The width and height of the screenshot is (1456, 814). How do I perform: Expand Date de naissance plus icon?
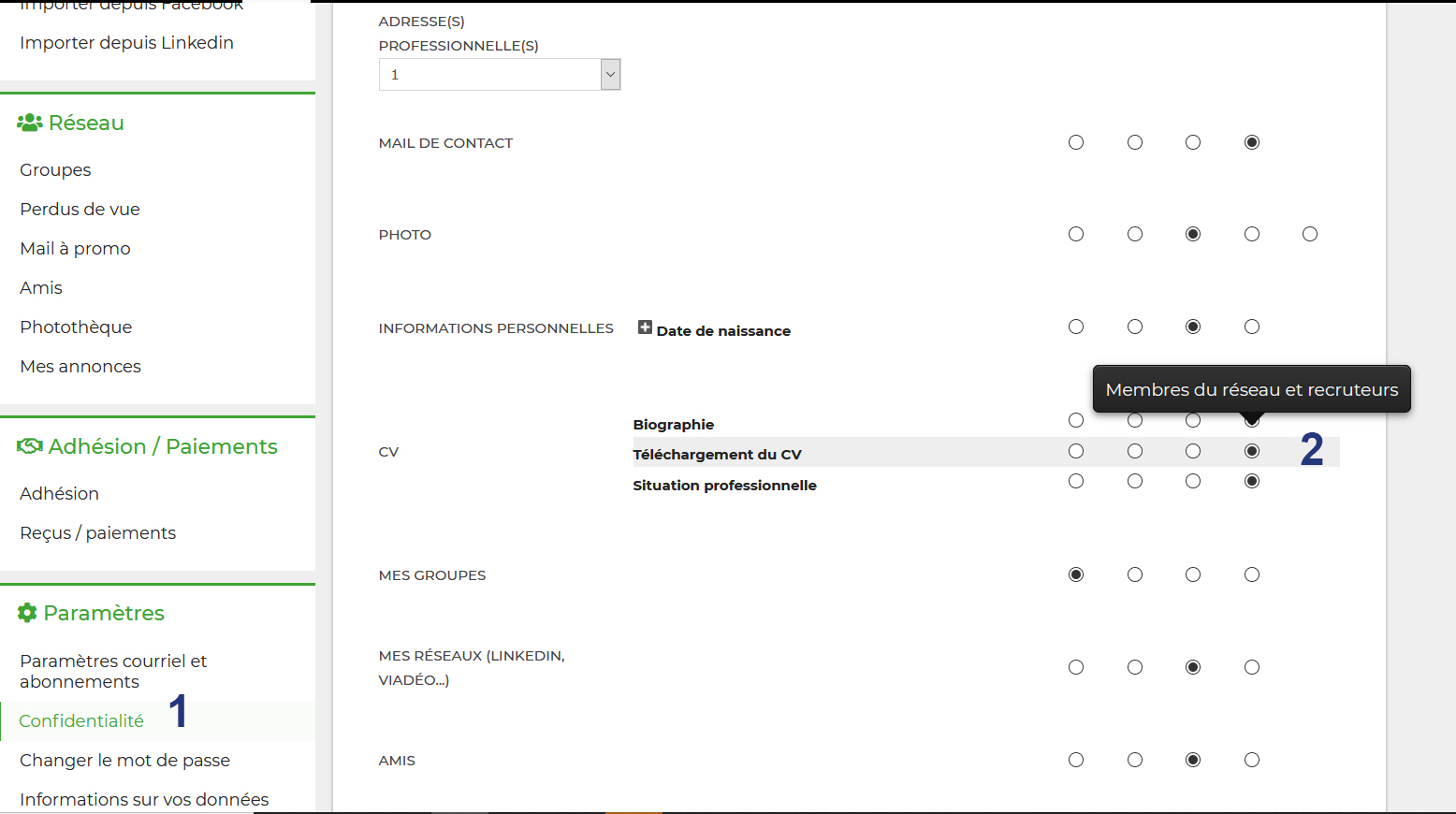click(x=645, y=327)
